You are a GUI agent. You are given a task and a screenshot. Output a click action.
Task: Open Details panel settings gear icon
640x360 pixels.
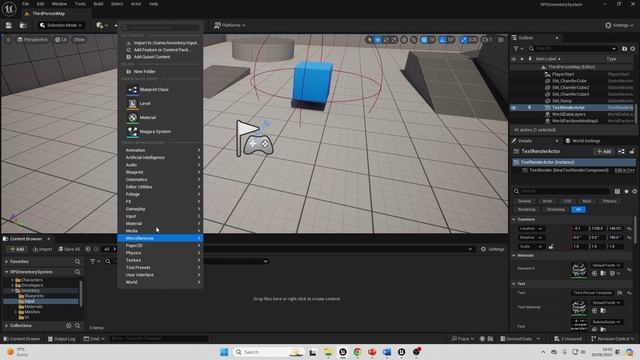pos(634,191)
